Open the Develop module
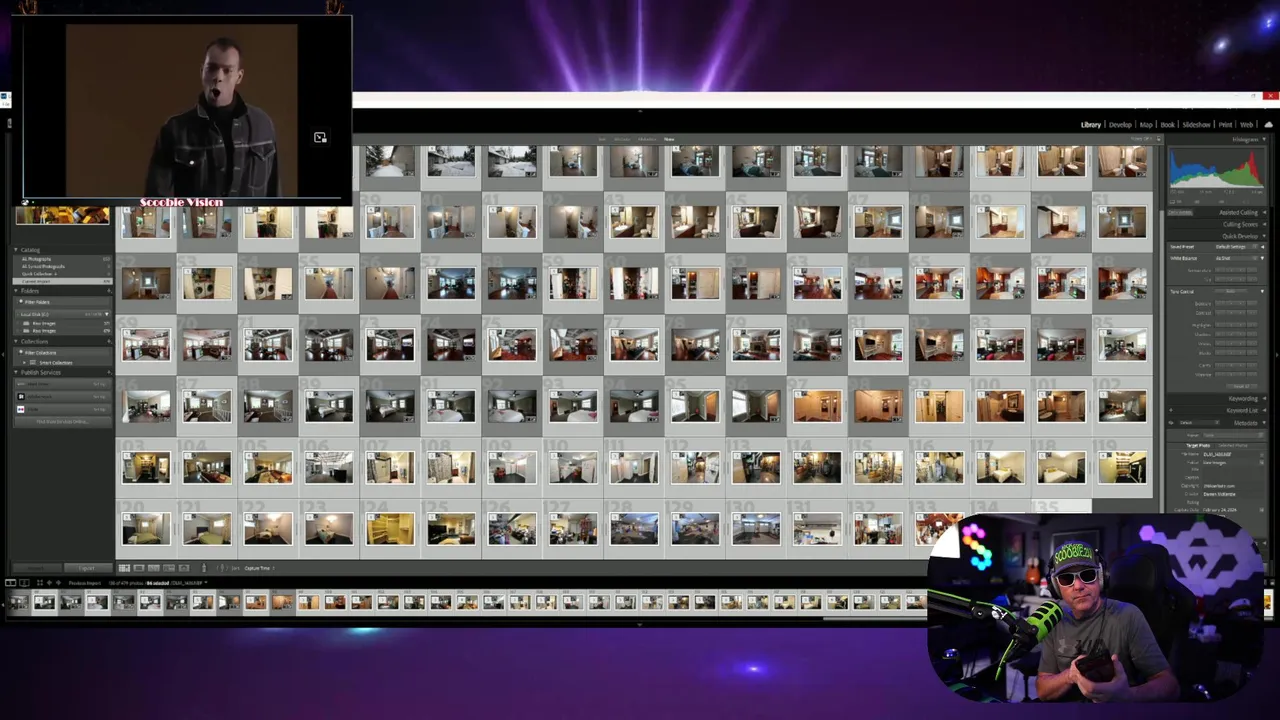This screenshot has height=720, width=1280. click(x=1120, y=125)
